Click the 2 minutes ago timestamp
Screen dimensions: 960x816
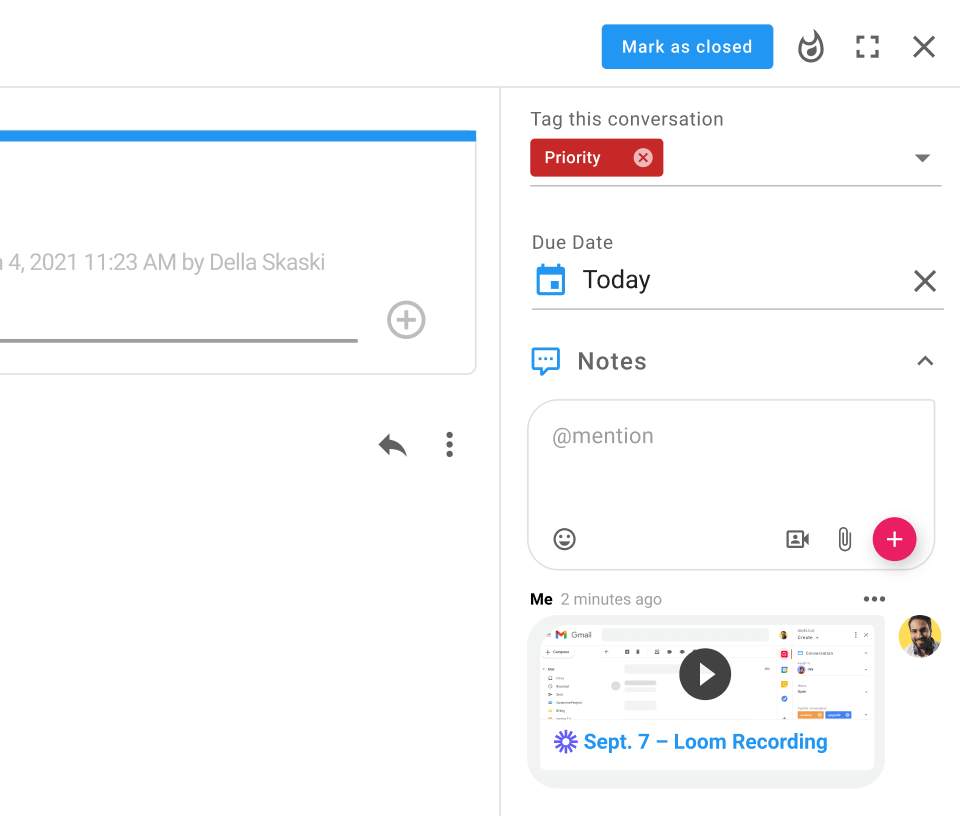611,599
